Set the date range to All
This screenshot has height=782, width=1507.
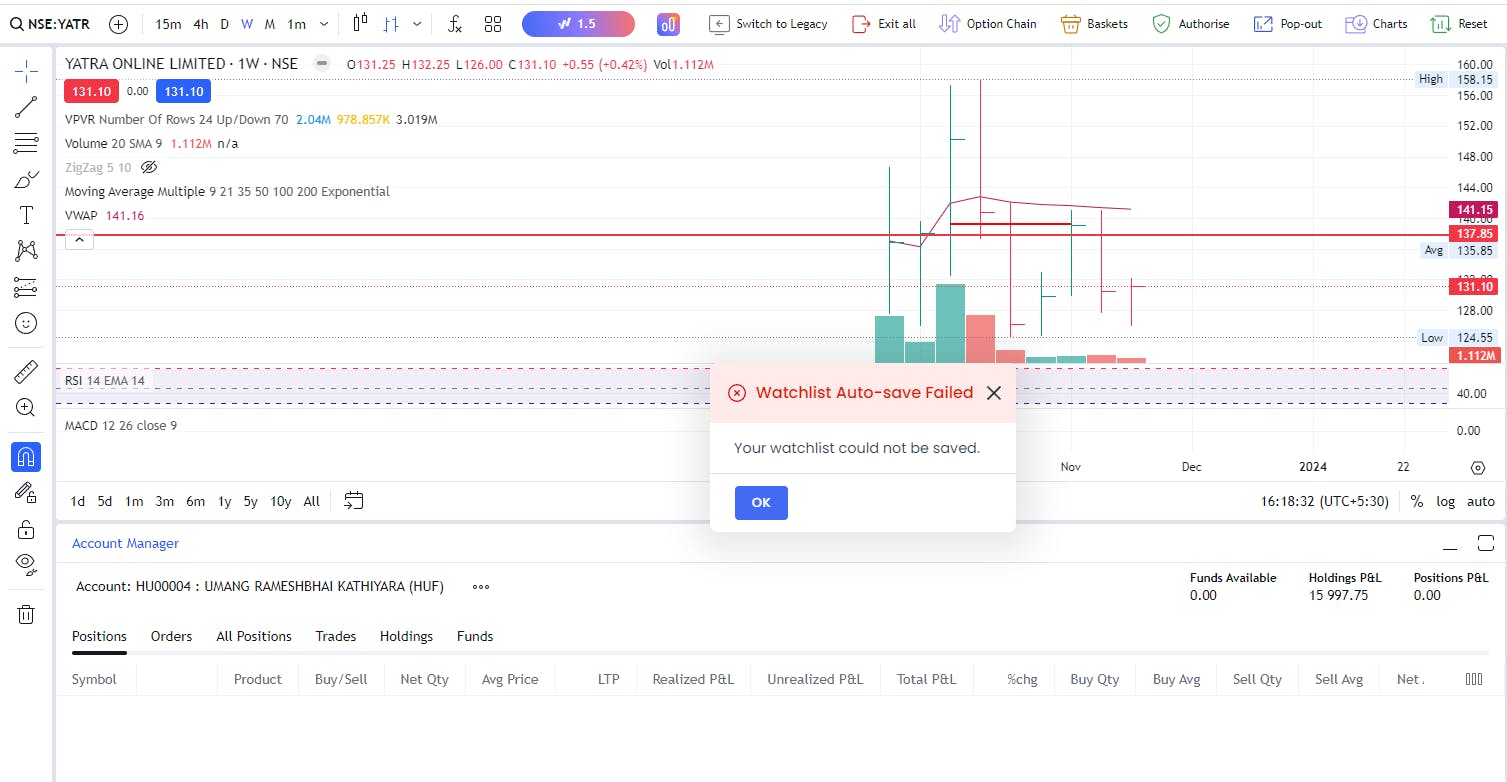[x=312, y=502]
